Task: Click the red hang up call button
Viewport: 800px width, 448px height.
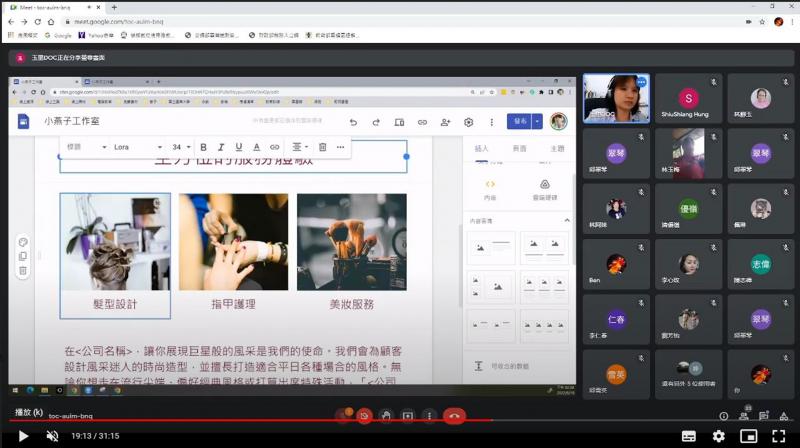Action: (454, 416)
